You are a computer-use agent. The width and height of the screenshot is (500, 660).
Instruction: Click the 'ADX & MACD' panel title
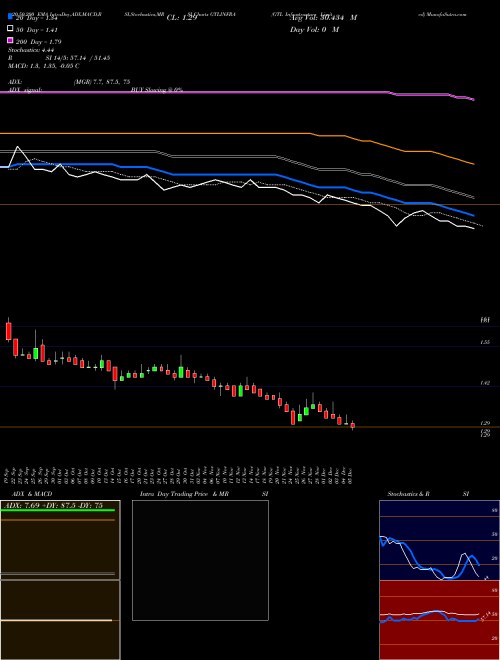point(32,494)
